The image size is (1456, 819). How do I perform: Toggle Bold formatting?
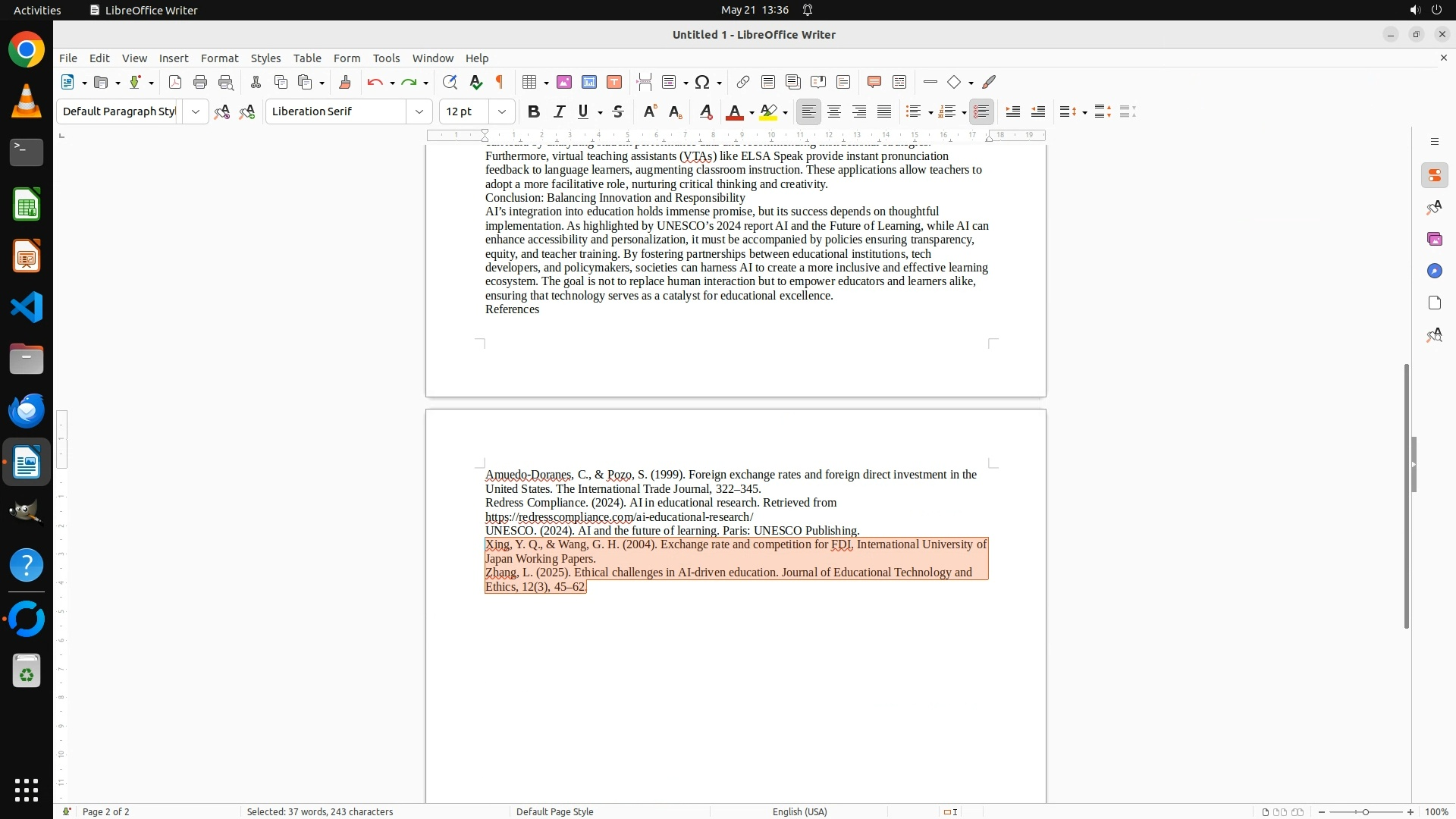tap(534, 111)
